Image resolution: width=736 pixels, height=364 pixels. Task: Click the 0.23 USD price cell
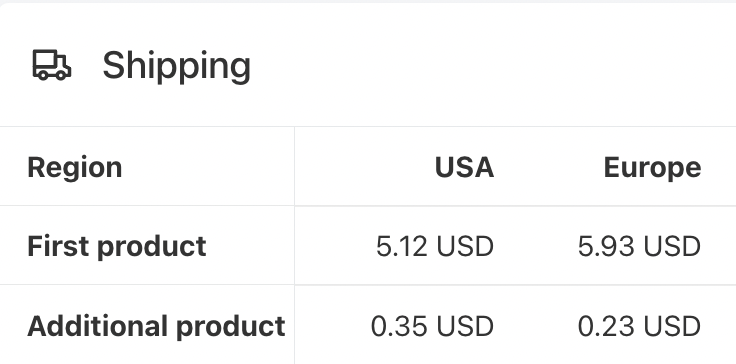pyautogui.click(x=639, y=326)
